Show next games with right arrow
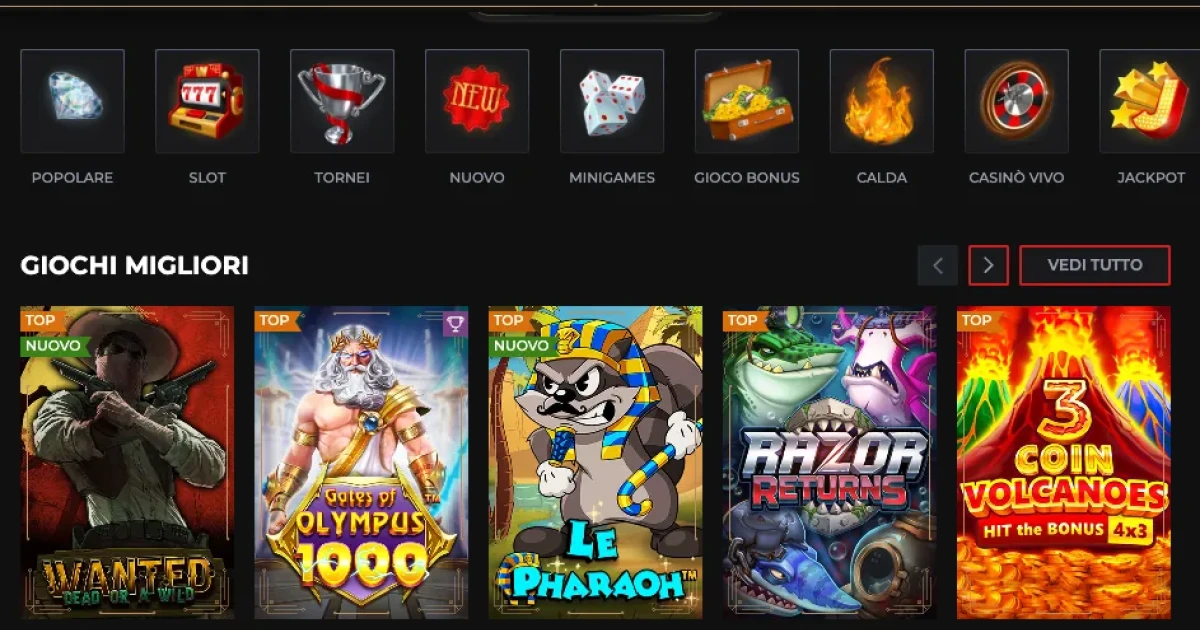 tap(988, 265)
